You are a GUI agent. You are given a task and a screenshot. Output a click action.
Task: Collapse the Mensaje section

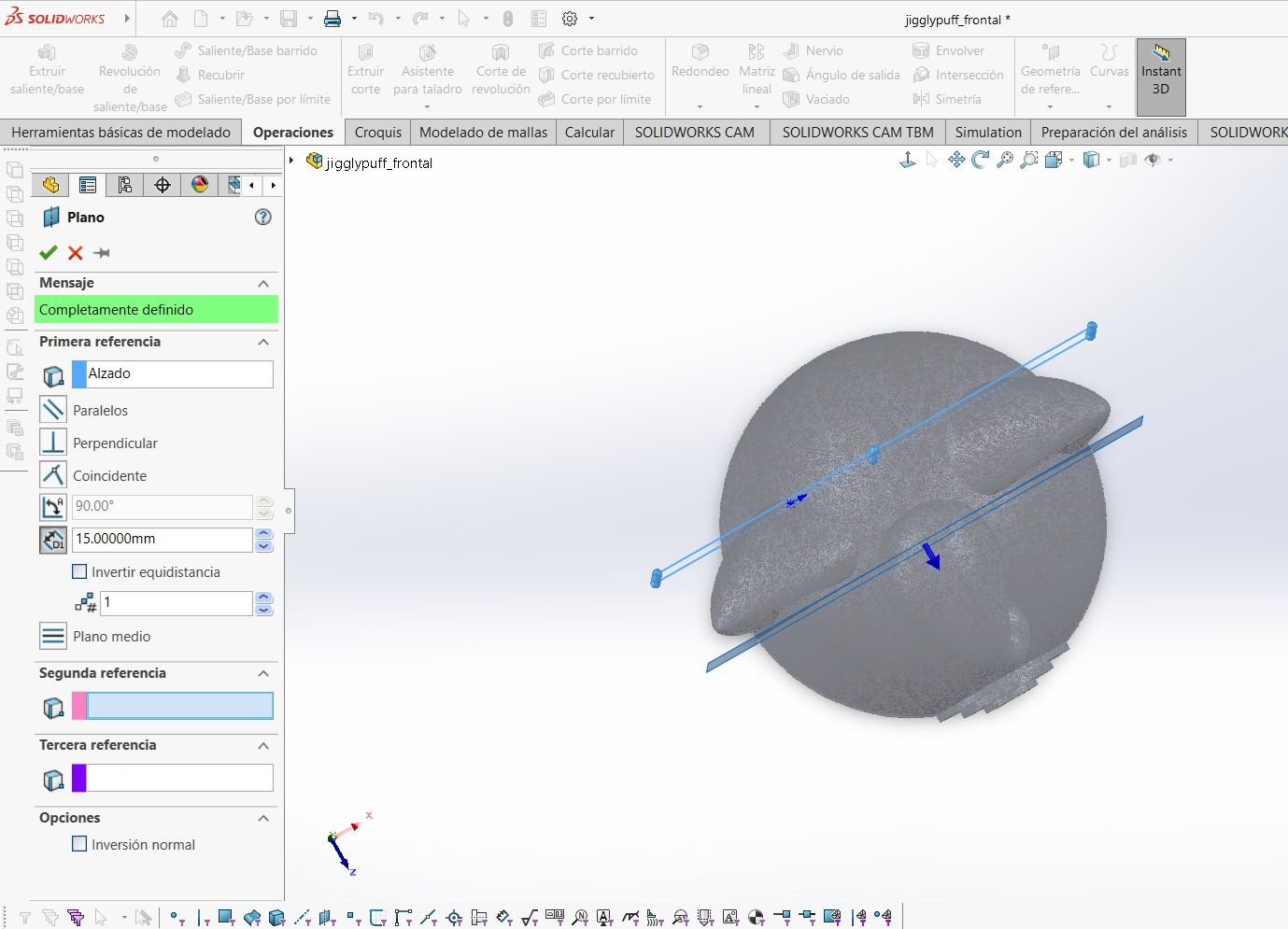[263, 283]
